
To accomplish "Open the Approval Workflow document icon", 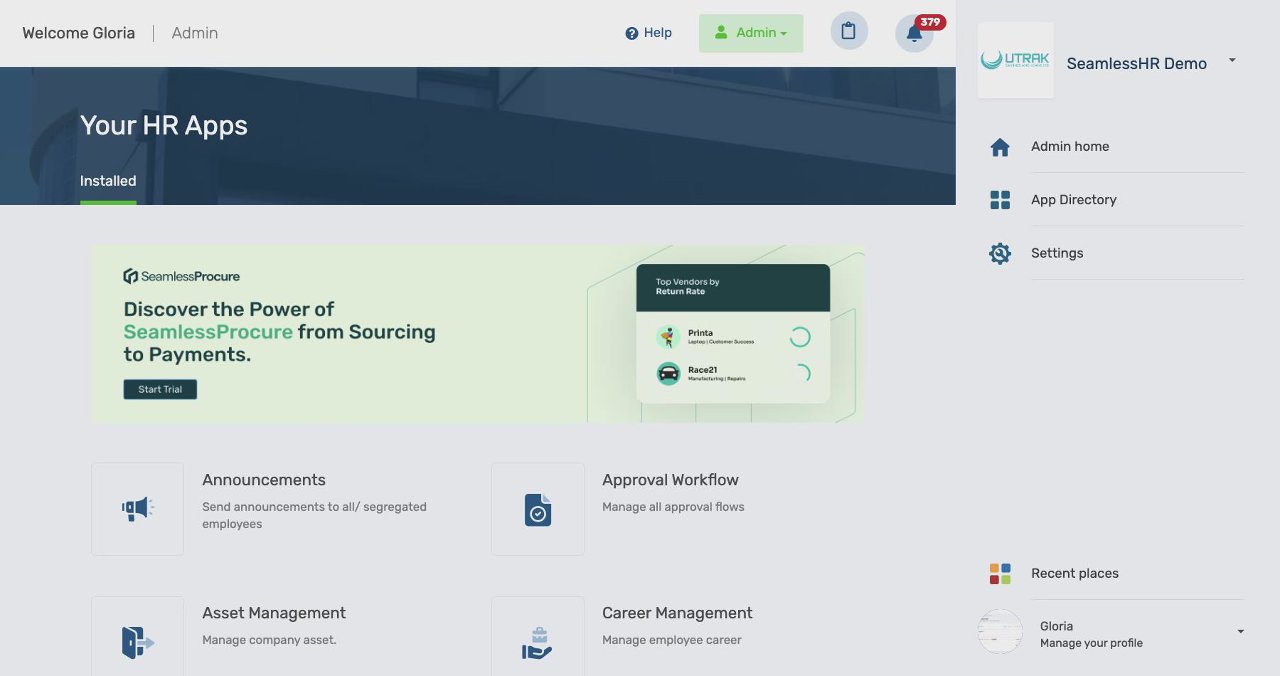I will click(538, 509).
